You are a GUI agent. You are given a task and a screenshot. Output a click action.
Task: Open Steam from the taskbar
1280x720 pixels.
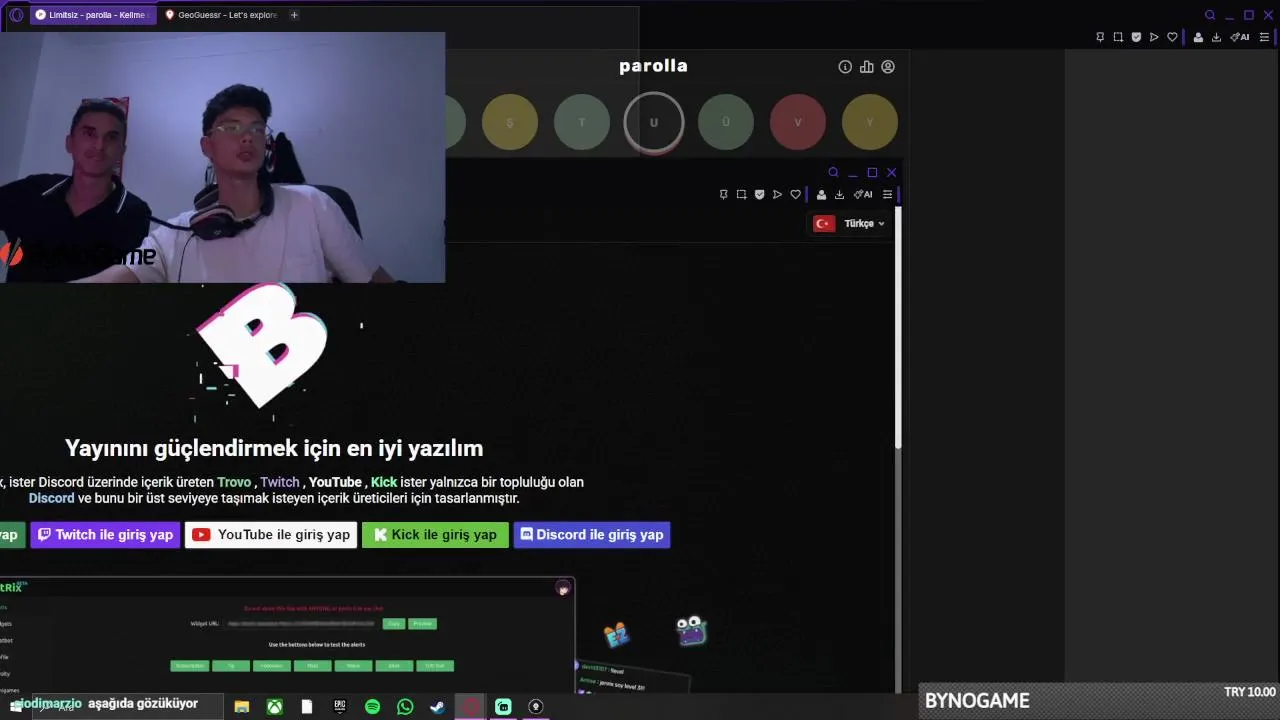click(x=437, y=707)
